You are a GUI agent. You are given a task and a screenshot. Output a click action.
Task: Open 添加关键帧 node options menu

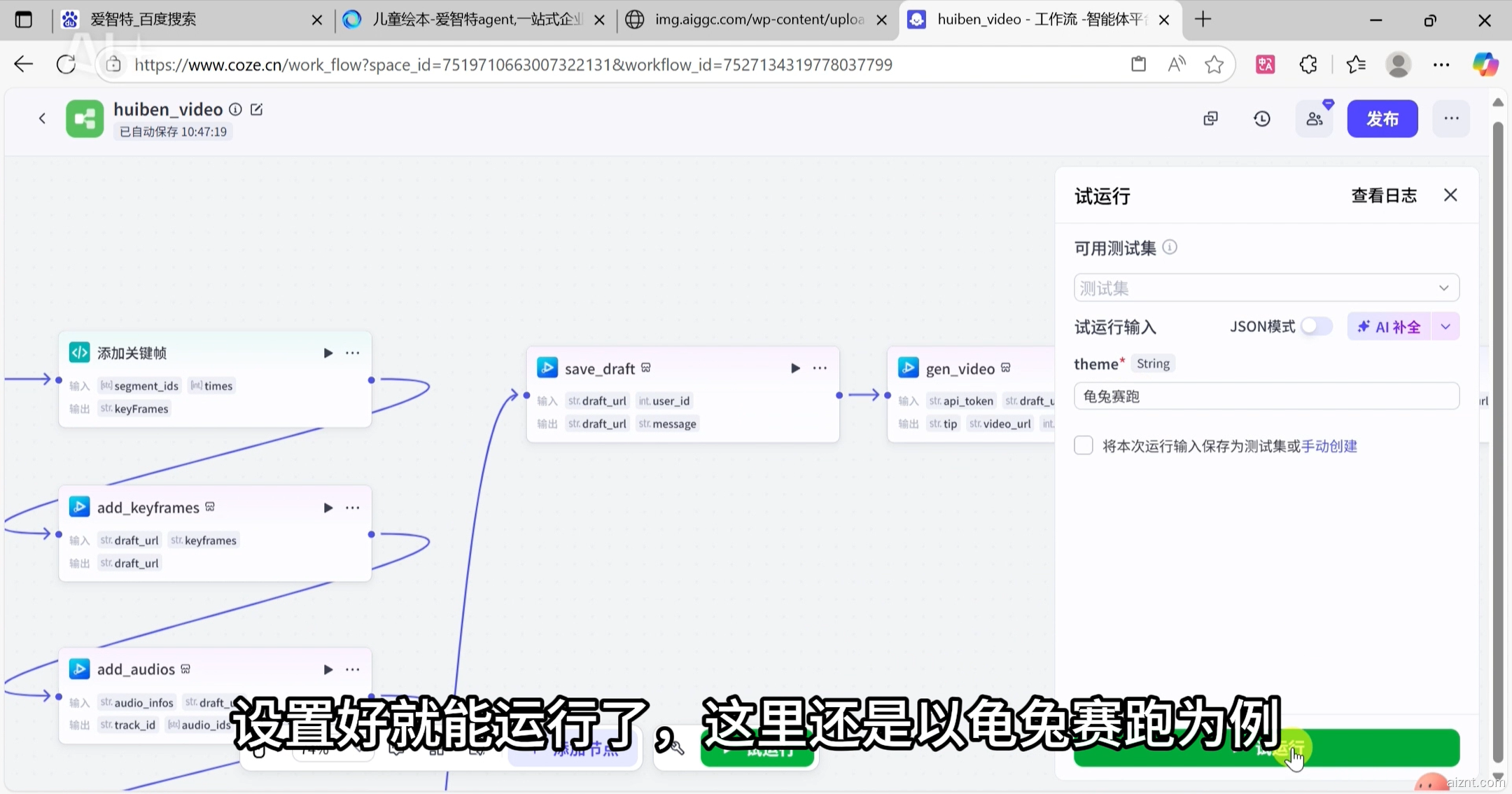tap(353, 353)
